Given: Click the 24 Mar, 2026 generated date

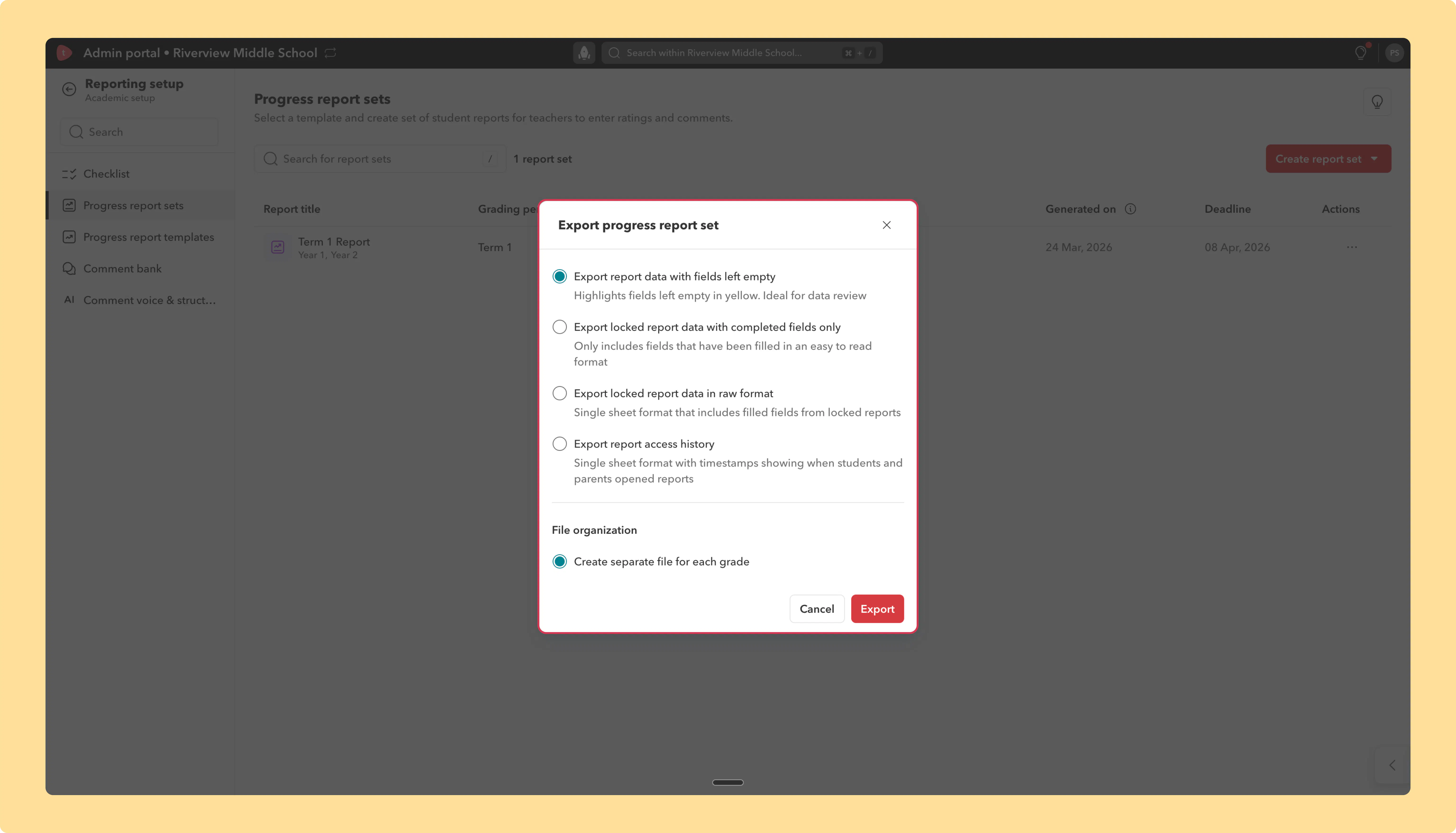Looking at the screenshot, I should point(1078,247).
